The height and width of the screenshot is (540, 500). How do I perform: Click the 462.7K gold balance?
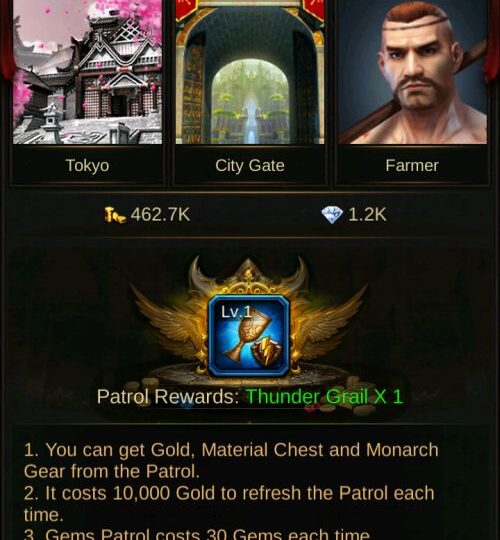point(160,215)
